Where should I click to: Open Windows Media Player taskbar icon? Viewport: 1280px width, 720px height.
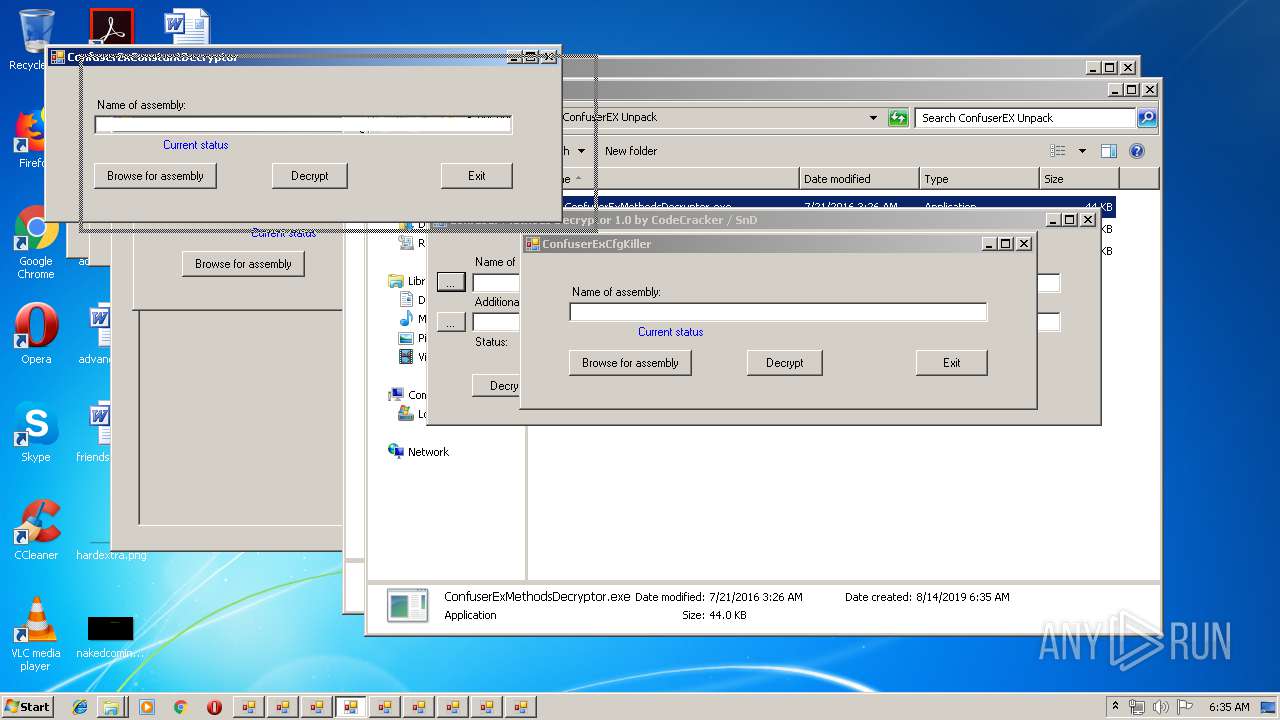click(x=147, y=707)
